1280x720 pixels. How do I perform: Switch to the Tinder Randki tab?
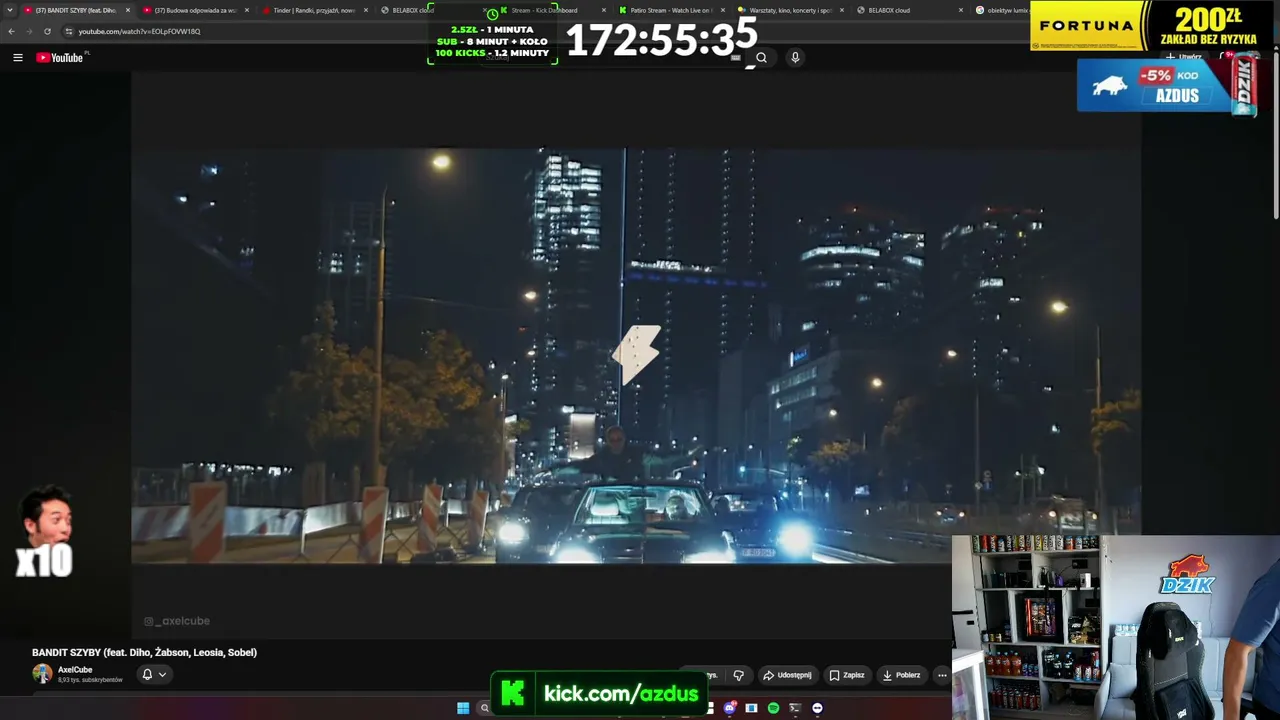click(314, 10)
